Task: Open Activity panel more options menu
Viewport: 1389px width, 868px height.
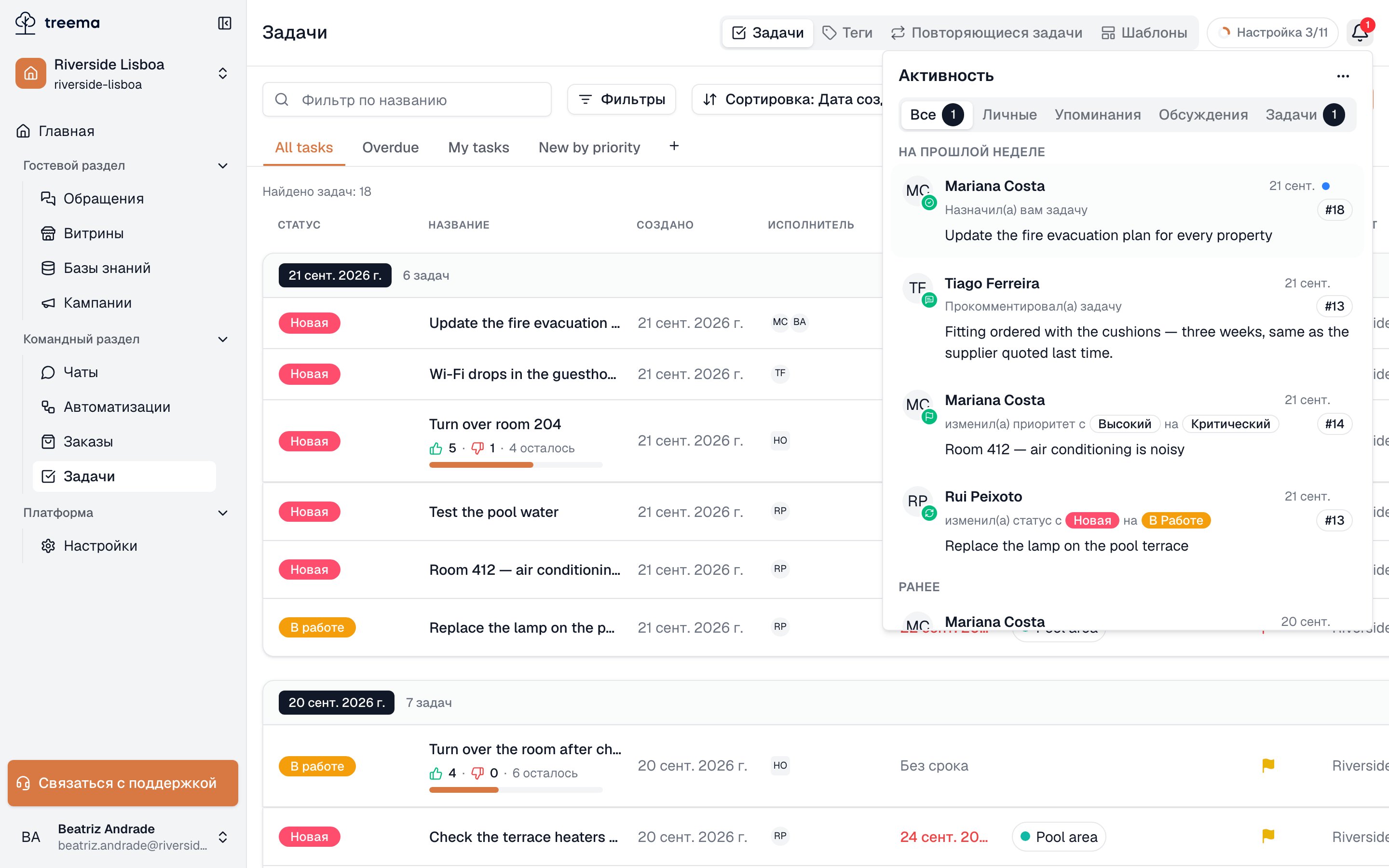Action: (1343, 76)
